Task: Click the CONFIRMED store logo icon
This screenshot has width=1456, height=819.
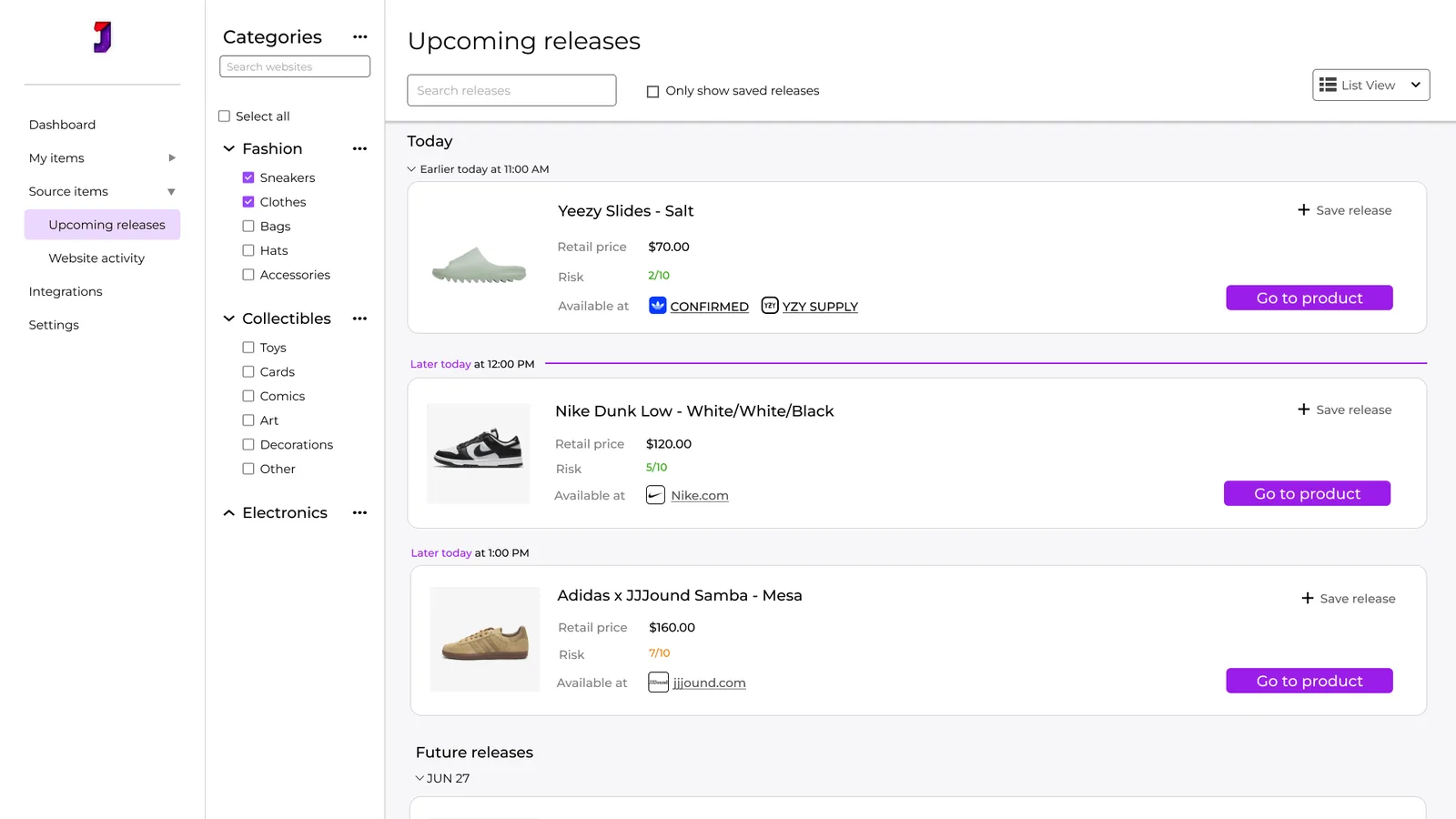Action: point(657,306)
